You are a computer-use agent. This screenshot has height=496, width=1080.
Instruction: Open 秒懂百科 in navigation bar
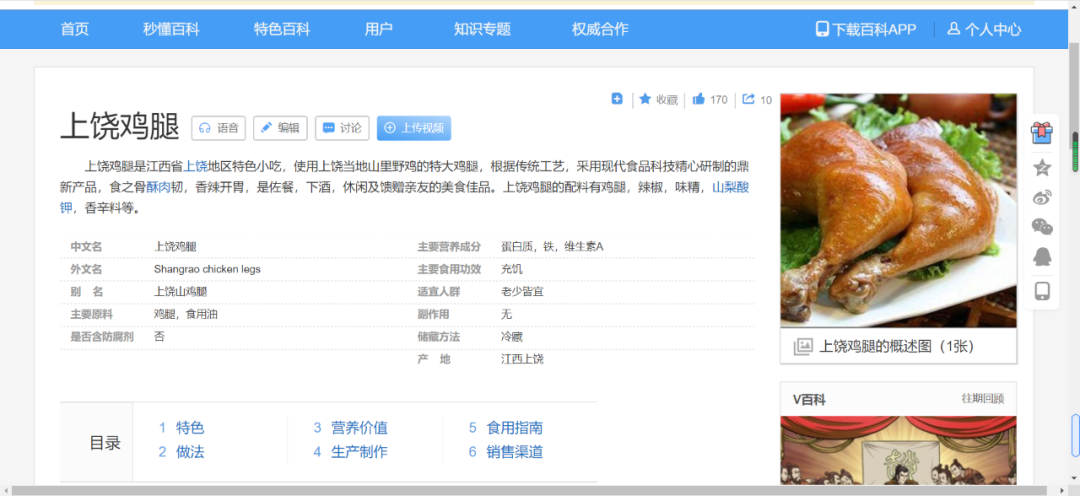[x=171, y=29]
